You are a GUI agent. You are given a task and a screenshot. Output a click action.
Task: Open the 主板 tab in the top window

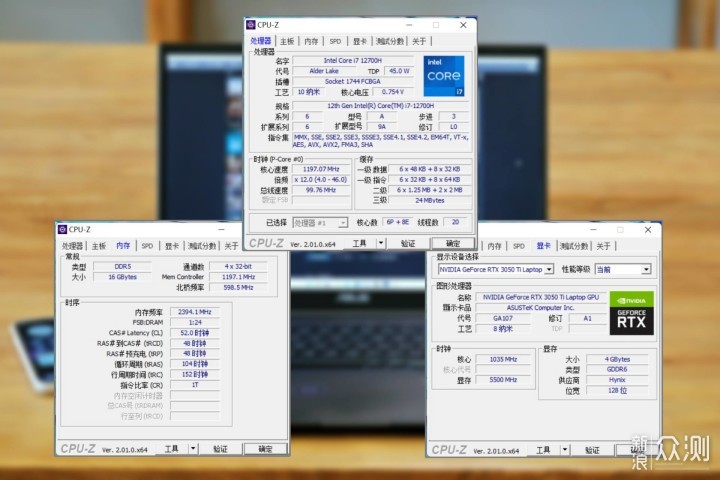coord(287,41)
